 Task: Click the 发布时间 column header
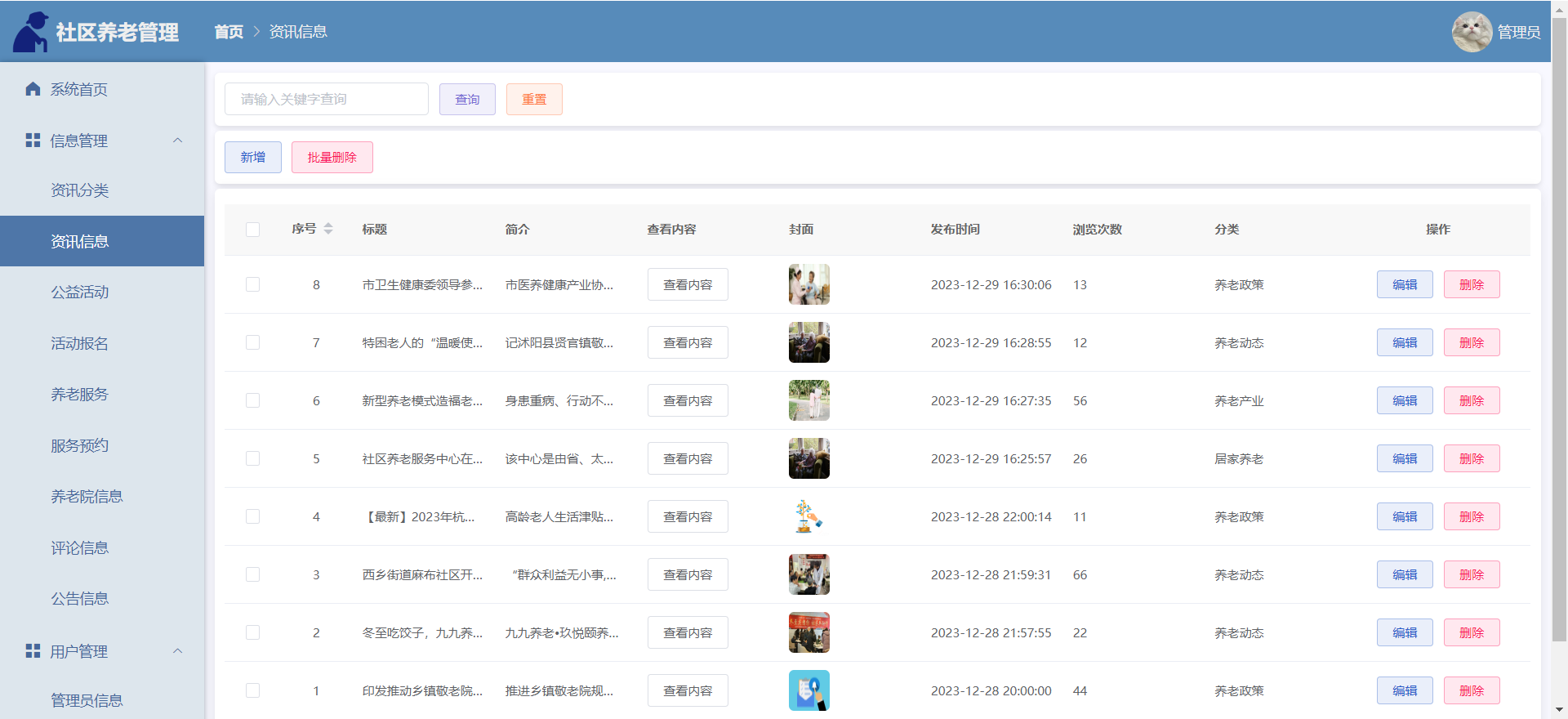955,230
